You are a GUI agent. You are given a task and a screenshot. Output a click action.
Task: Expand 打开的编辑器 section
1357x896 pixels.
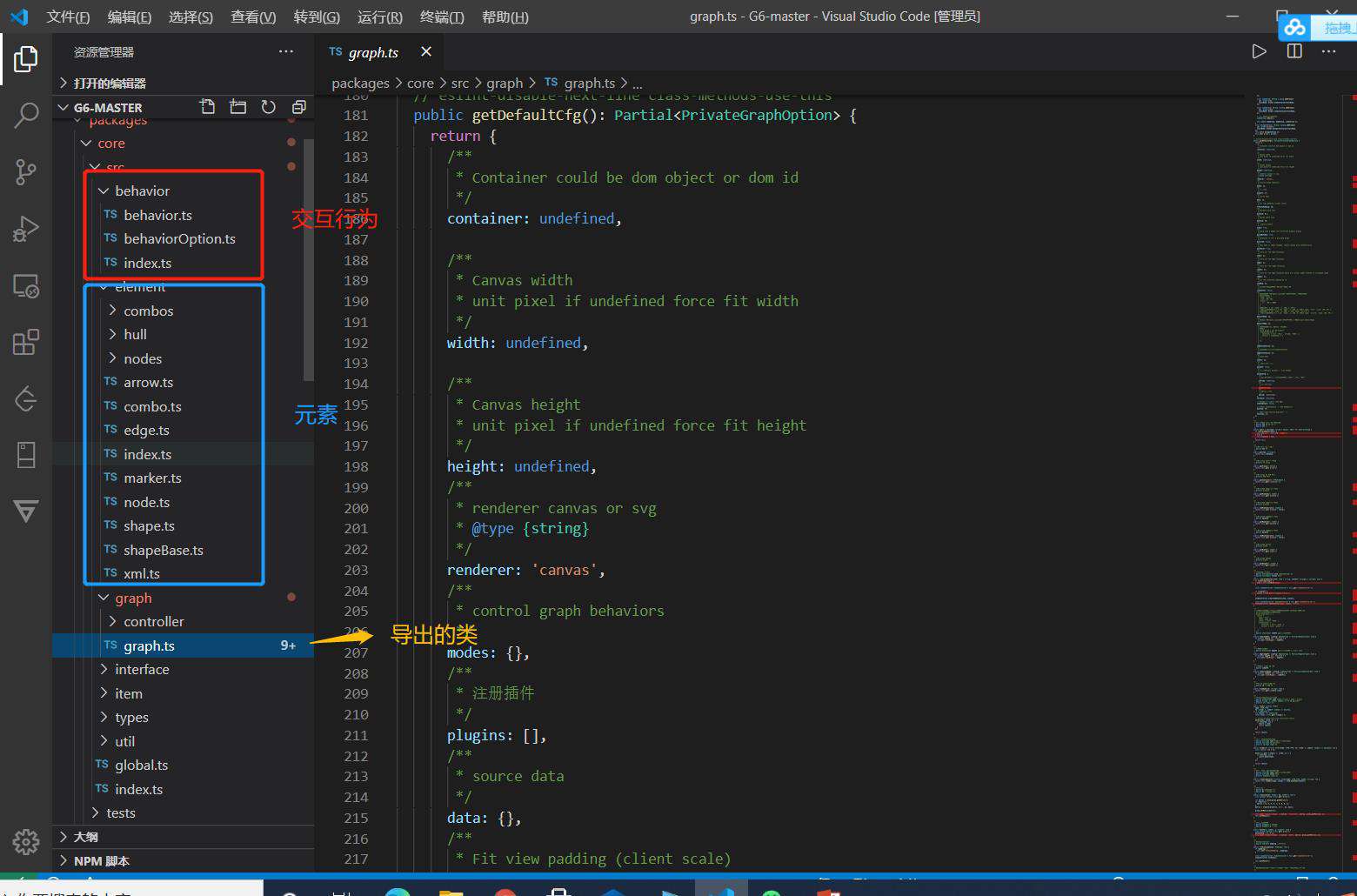pyautogui.click(x=183, y=83)
